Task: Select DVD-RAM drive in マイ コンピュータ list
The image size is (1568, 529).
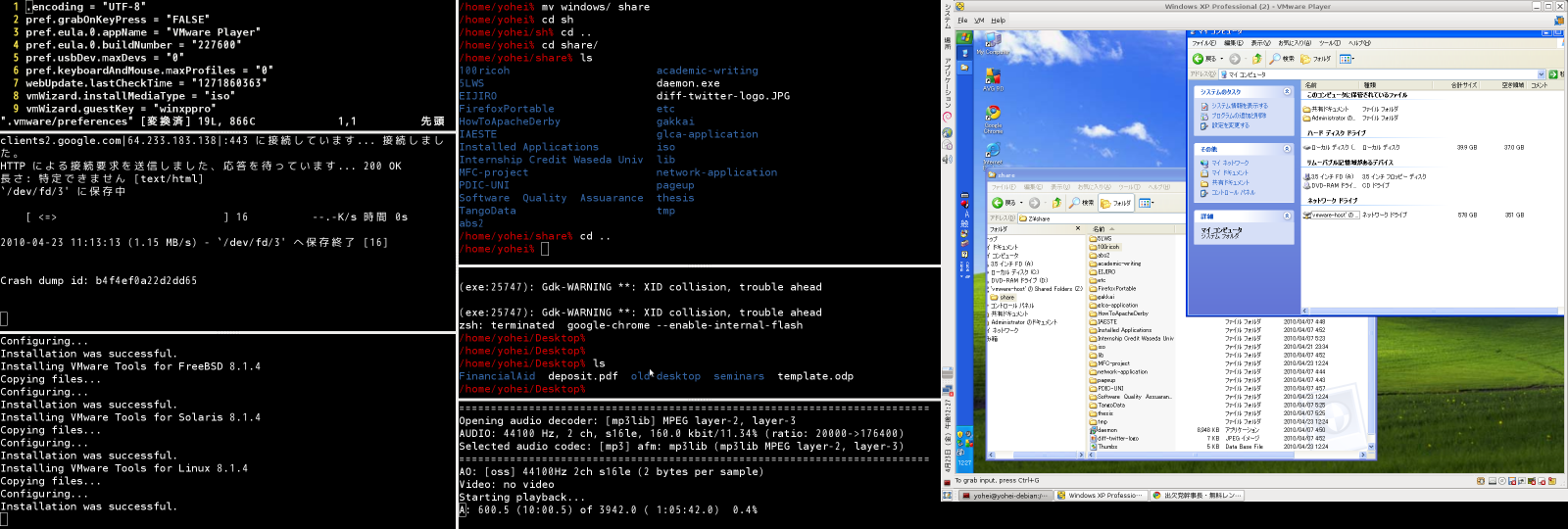Action: pyautogui.click(x=1329, y=185)
